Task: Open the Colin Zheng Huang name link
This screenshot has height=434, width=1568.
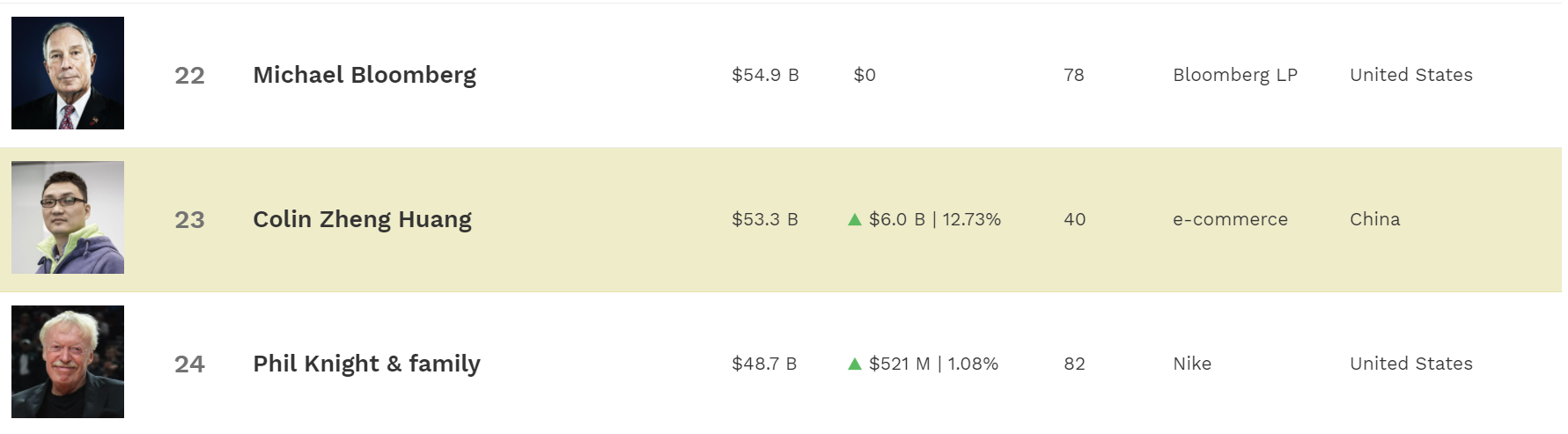Action: coord(362,219)
